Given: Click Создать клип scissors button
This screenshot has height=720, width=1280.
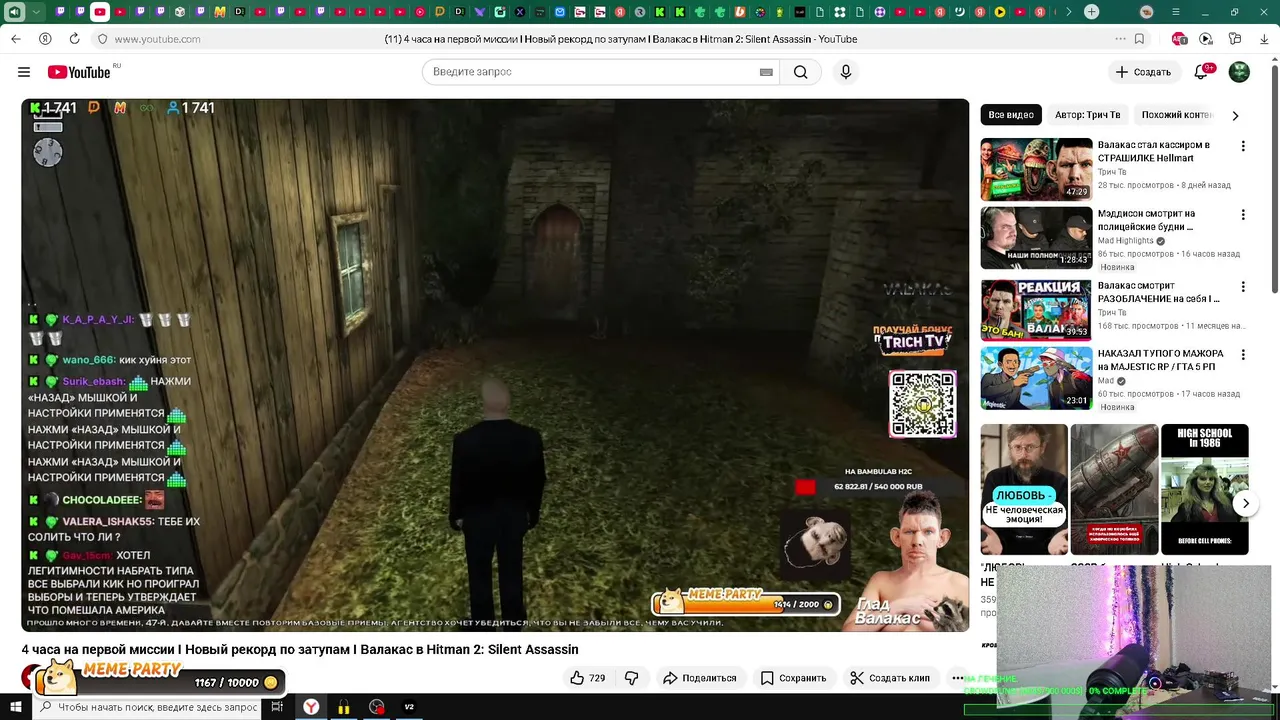Looking at the screenshot, I should click(889, 678).
